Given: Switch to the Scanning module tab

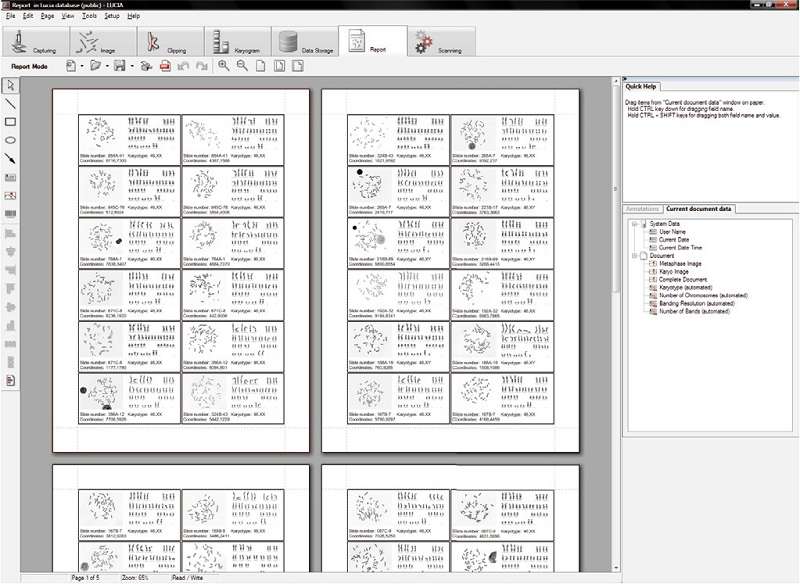Looking at the screenshot, I should (442, 41).
